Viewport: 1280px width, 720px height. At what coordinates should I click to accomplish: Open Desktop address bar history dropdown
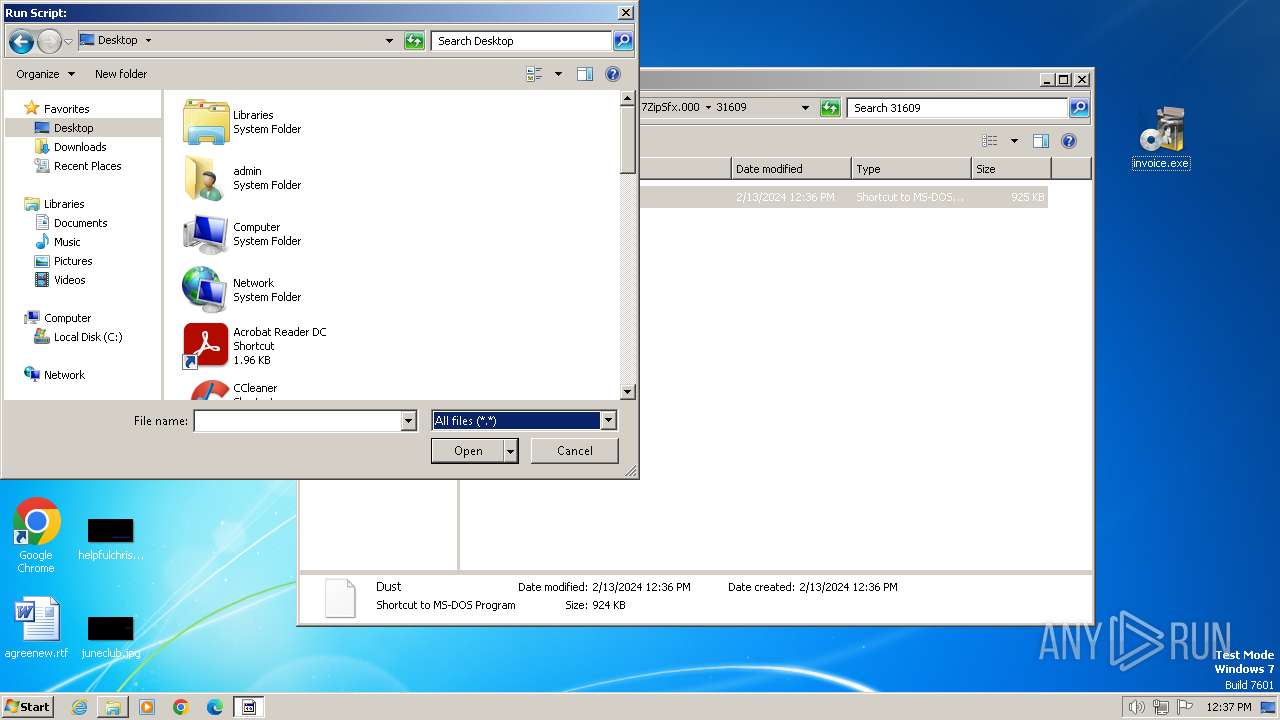point(390,41)
